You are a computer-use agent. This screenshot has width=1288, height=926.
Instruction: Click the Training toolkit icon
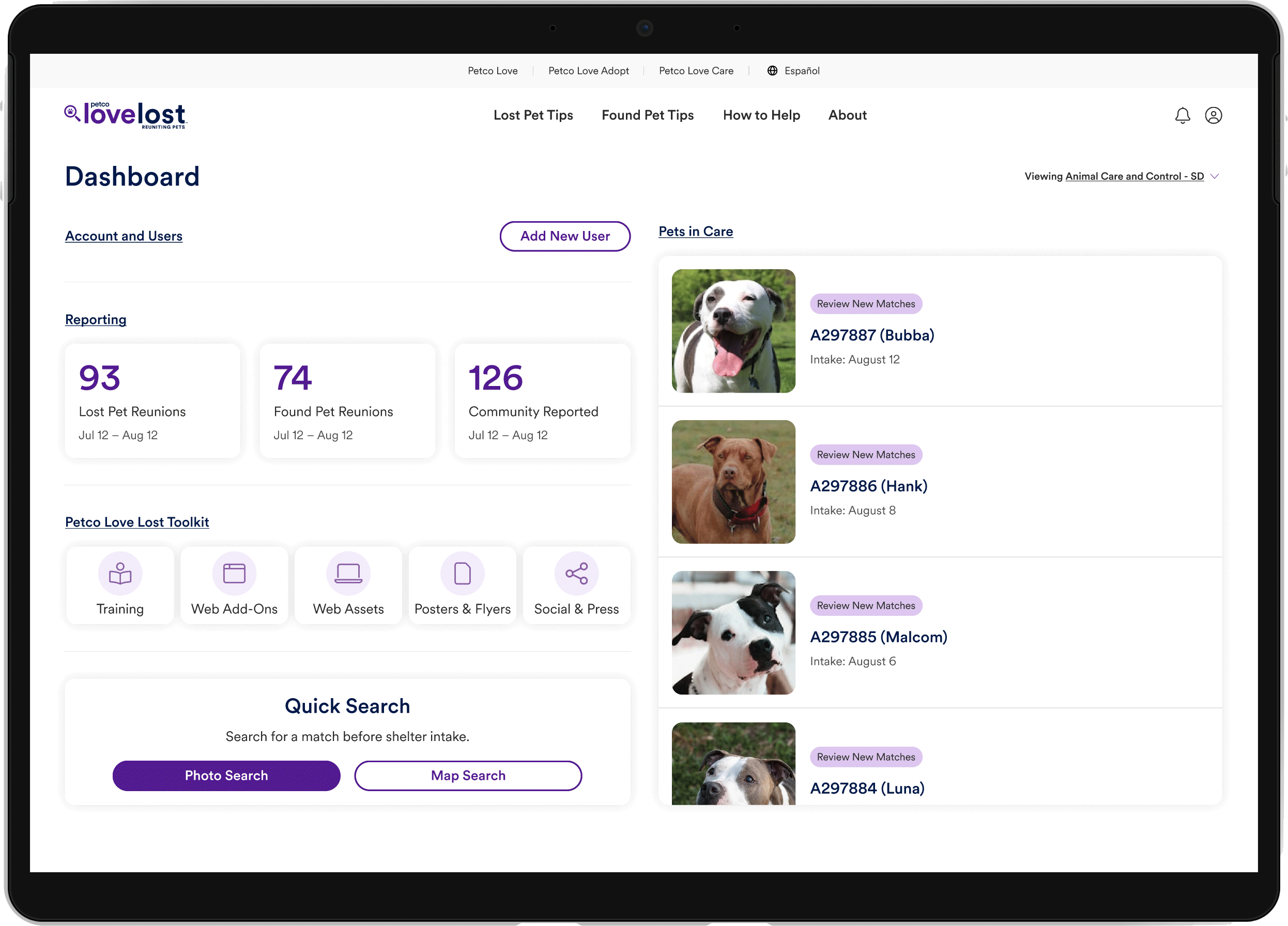coord(120,574)
